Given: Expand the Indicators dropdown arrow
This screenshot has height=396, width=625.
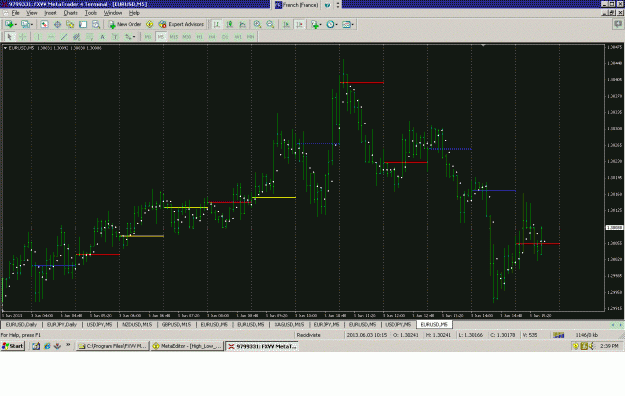Looking at the screenshot, I should [321, 25].
